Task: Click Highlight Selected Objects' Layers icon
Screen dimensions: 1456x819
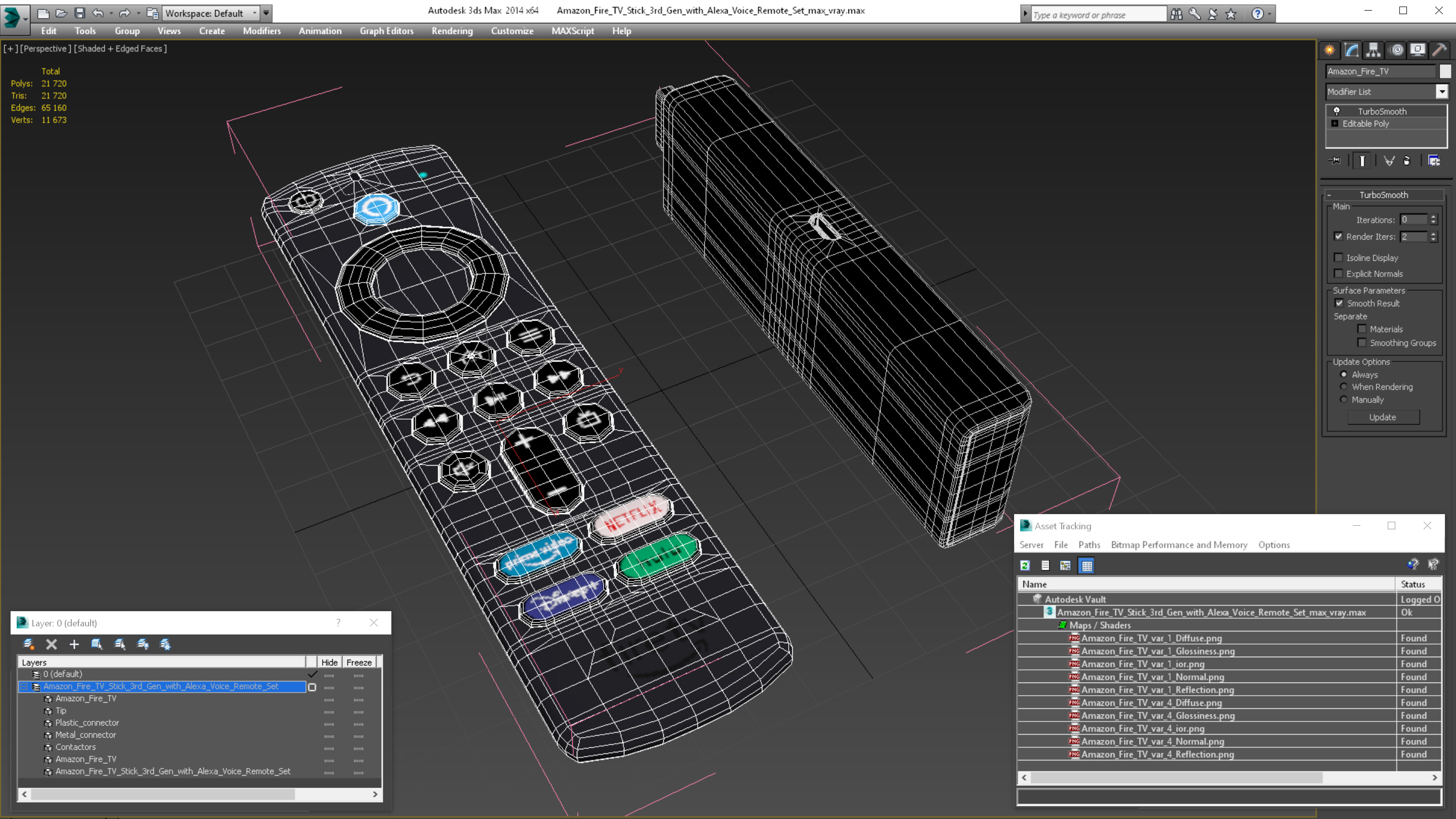Action: [120, 645]
